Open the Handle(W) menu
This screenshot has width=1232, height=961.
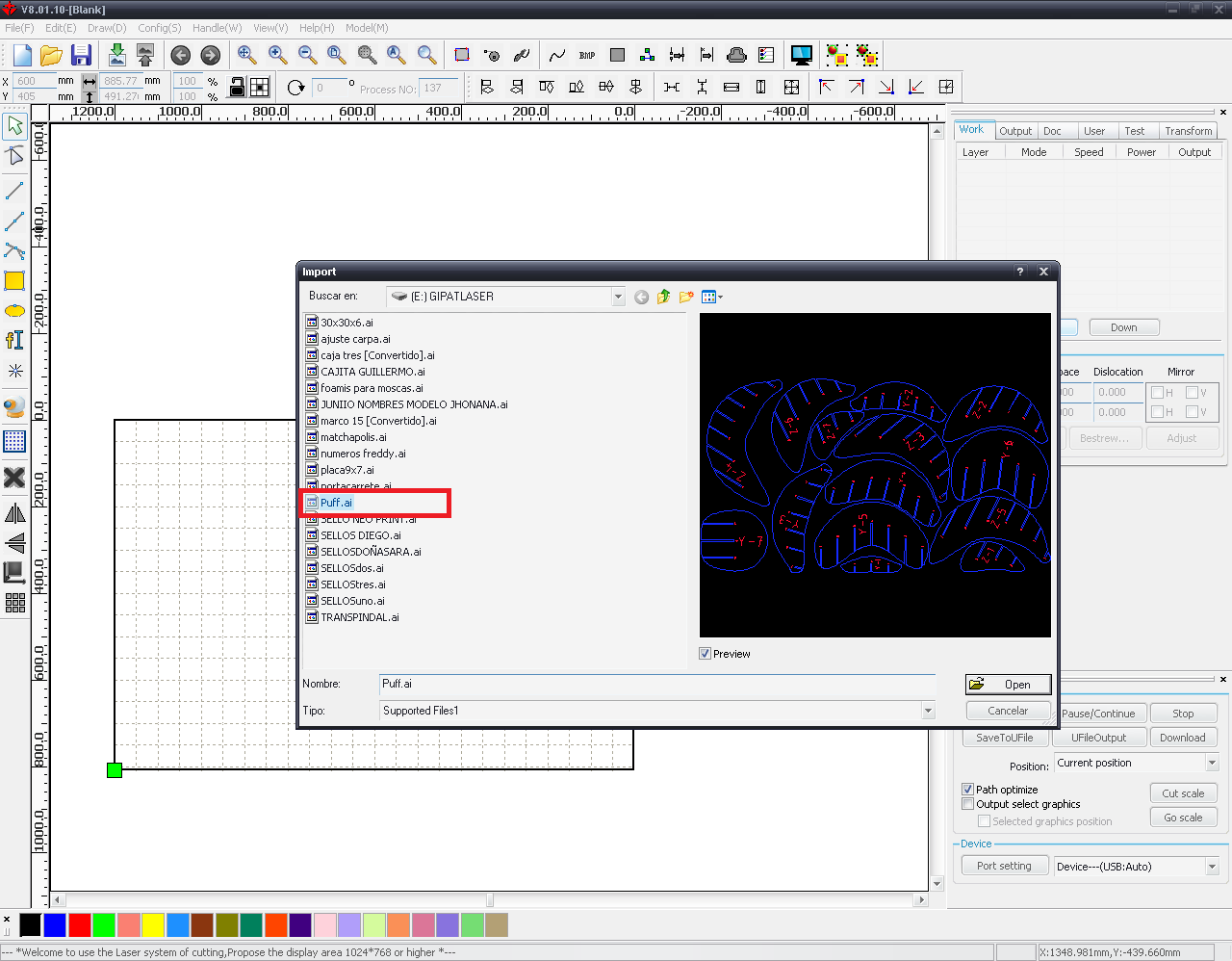pos(218,28)
